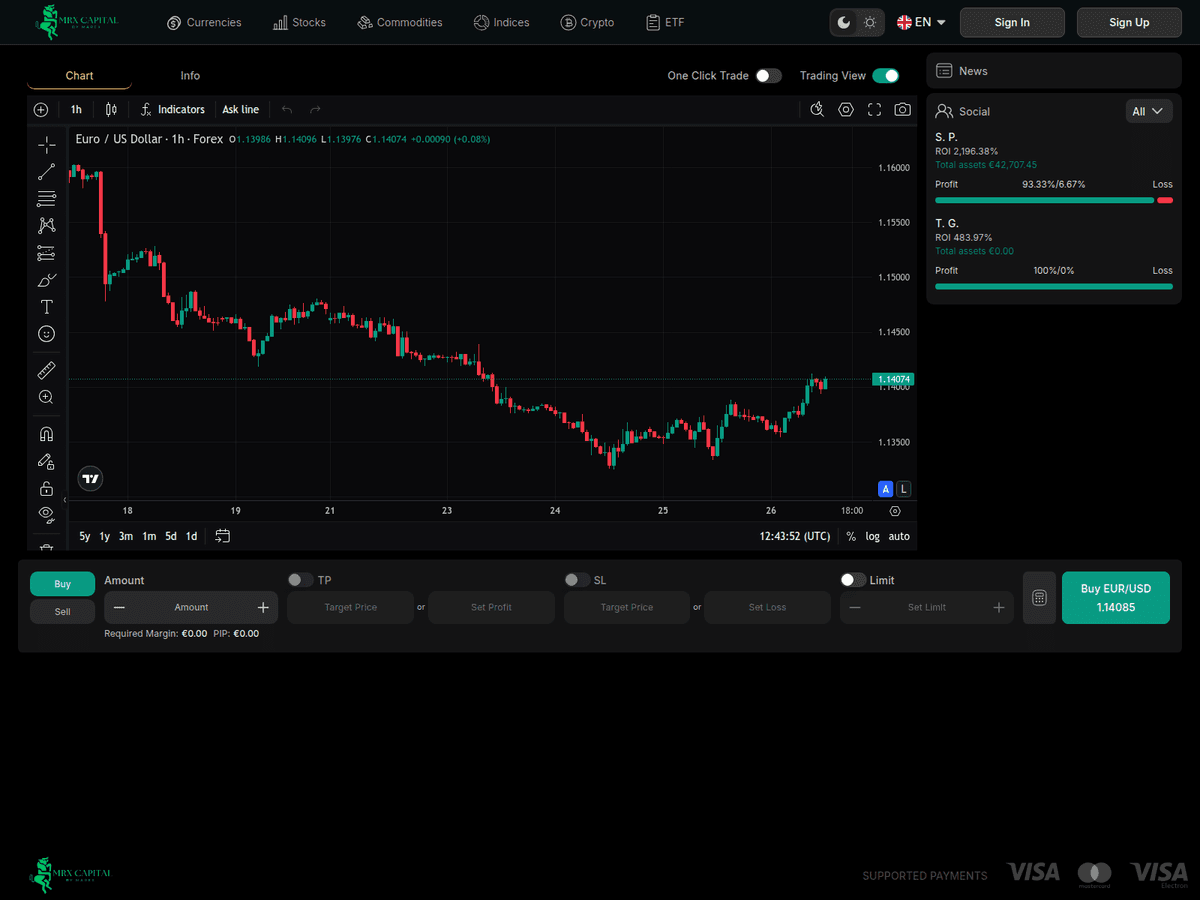Viewport: 1200px width, 900px height.
Task: Enter fullscreen chart mode
Action: pos(874,110)
